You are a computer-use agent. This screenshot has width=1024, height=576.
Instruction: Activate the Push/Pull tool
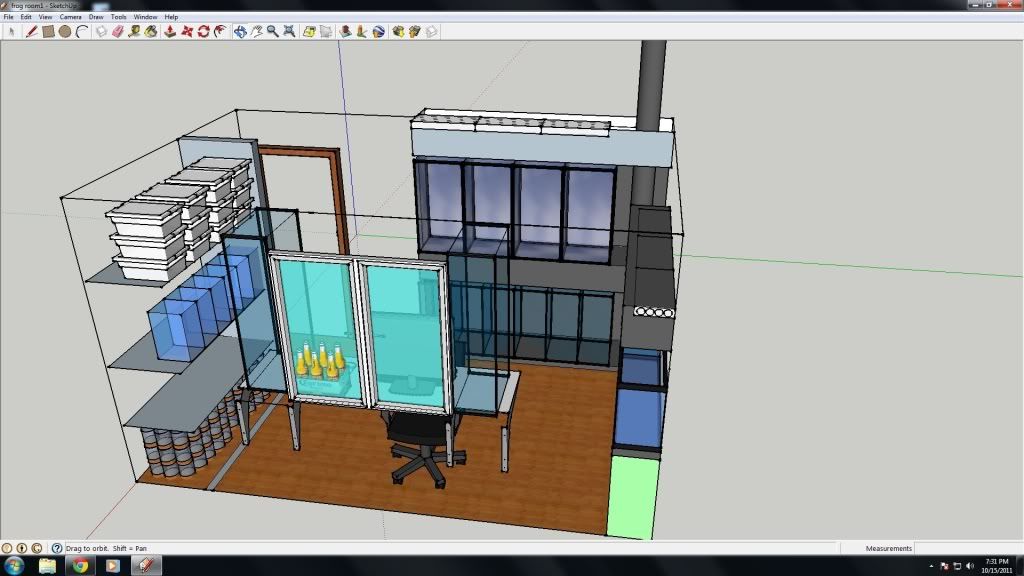(x=170, y=31)
